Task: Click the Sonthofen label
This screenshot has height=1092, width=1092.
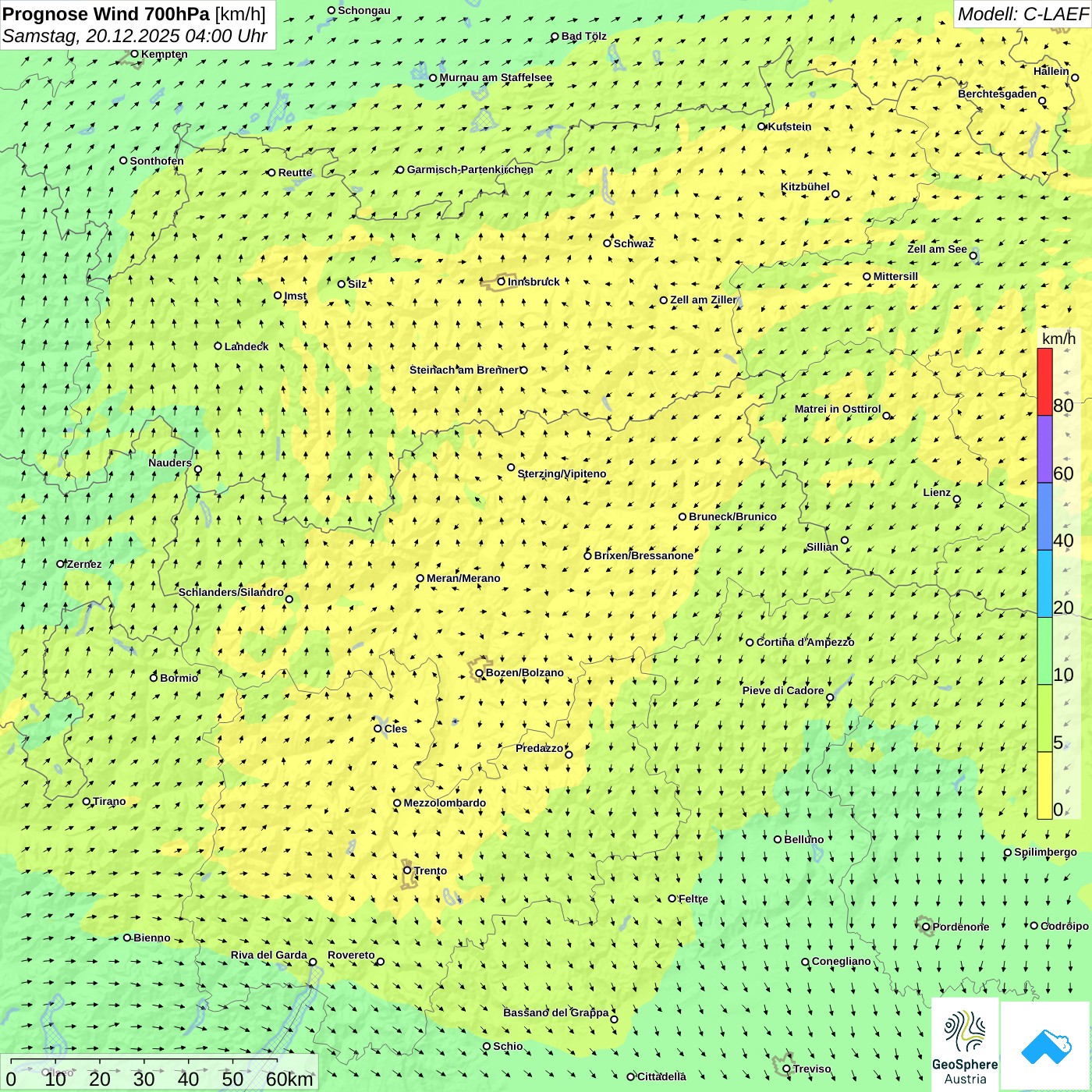Action: pos(157,161)
